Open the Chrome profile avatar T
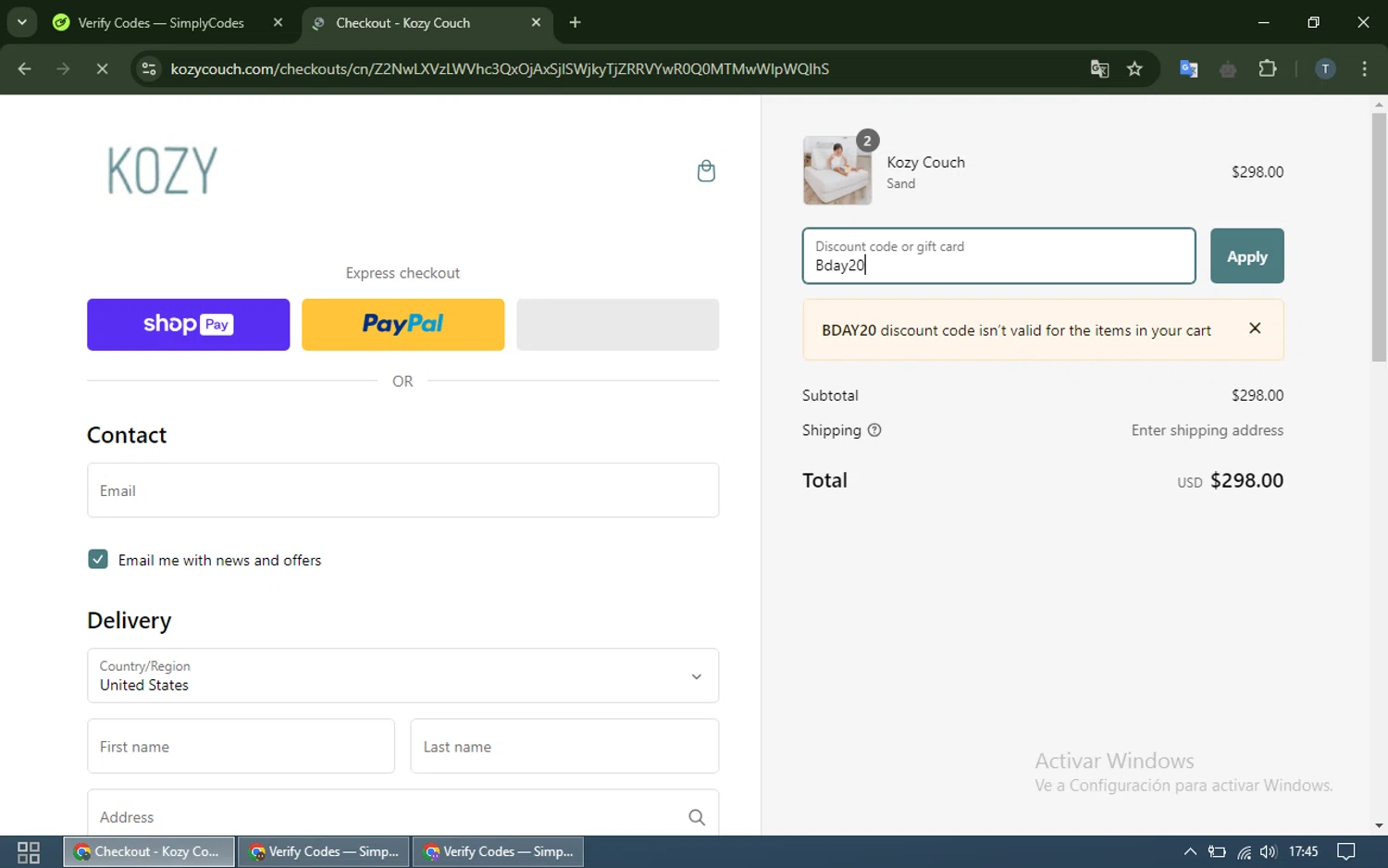The width and height of the screenshot is (1388, 868). click(1325, 68)
